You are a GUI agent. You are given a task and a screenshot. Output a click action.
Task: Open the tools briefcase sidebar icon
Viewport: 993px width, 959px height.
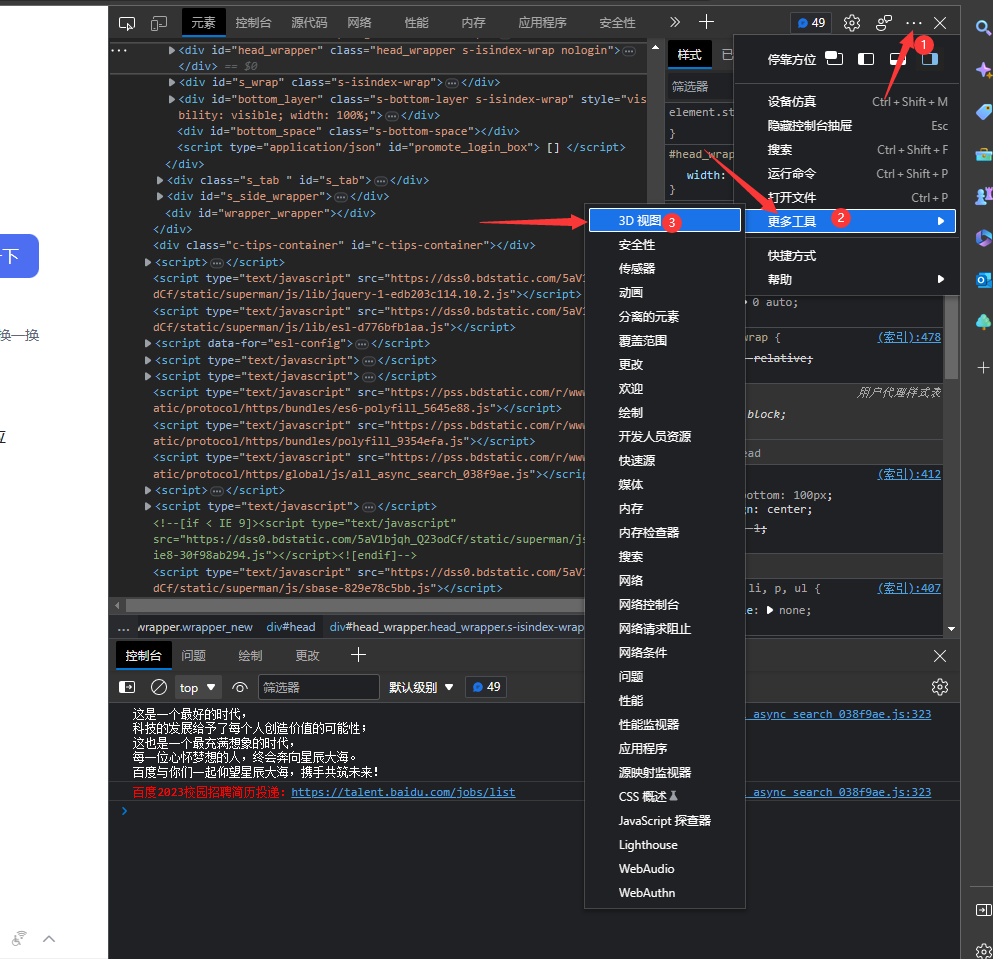pos(984,155)
